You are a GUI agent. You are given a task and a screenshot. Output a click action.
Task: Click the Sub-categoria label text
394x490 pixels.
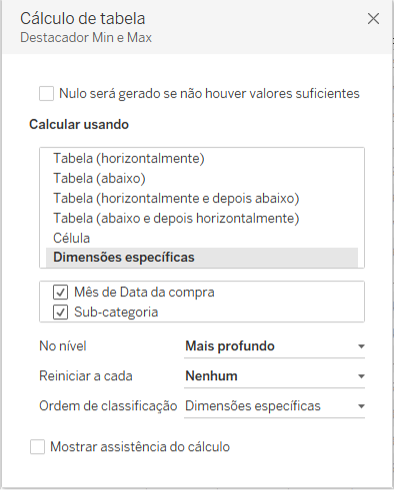coord(116,312)
